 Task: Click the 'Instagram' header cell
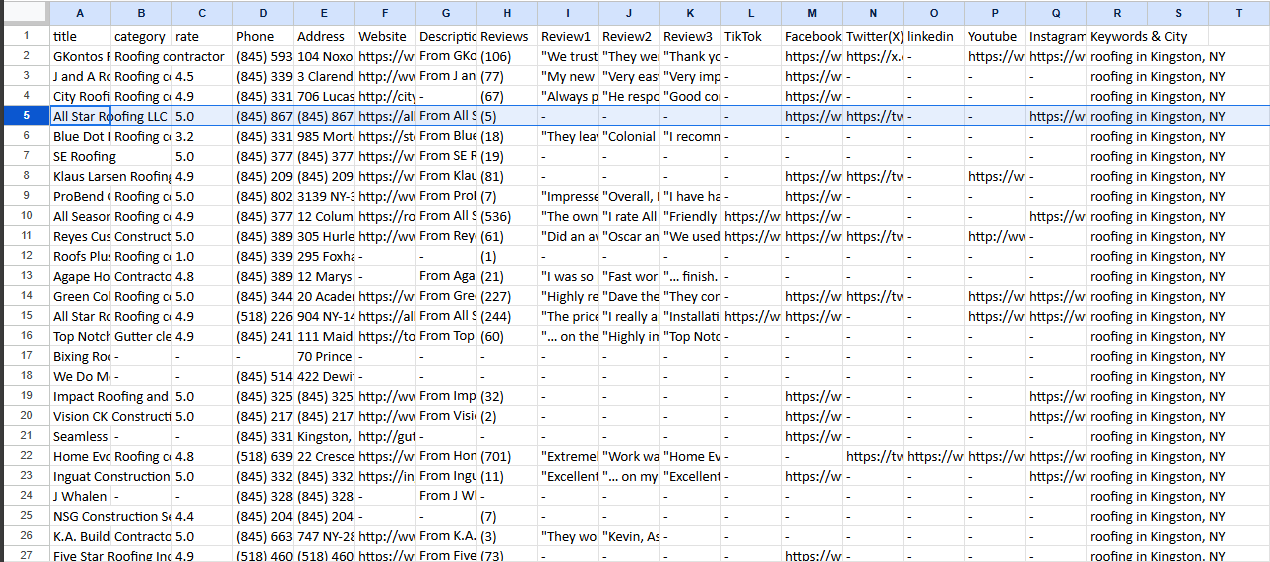(x=1056, y=36)
